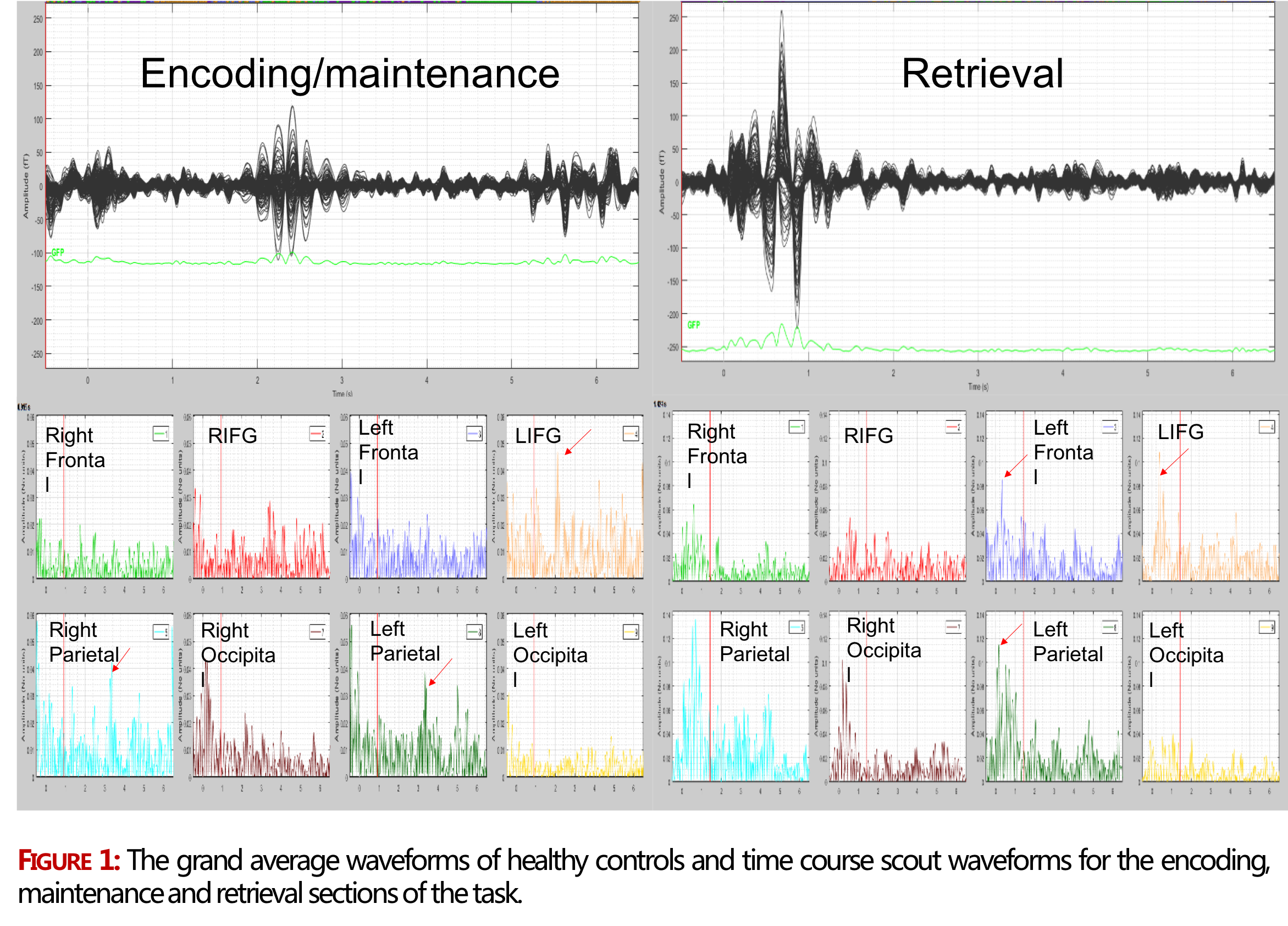Click the Retrieval title text
The image size is (1288, 926).
click(982, 74)
